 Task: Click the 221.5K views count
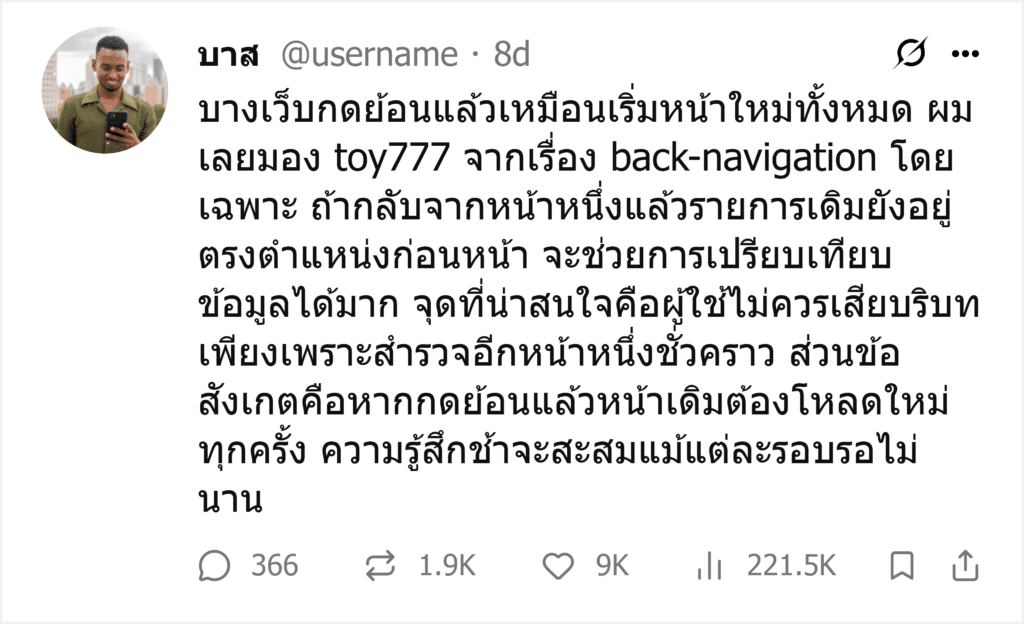point(792,566)
